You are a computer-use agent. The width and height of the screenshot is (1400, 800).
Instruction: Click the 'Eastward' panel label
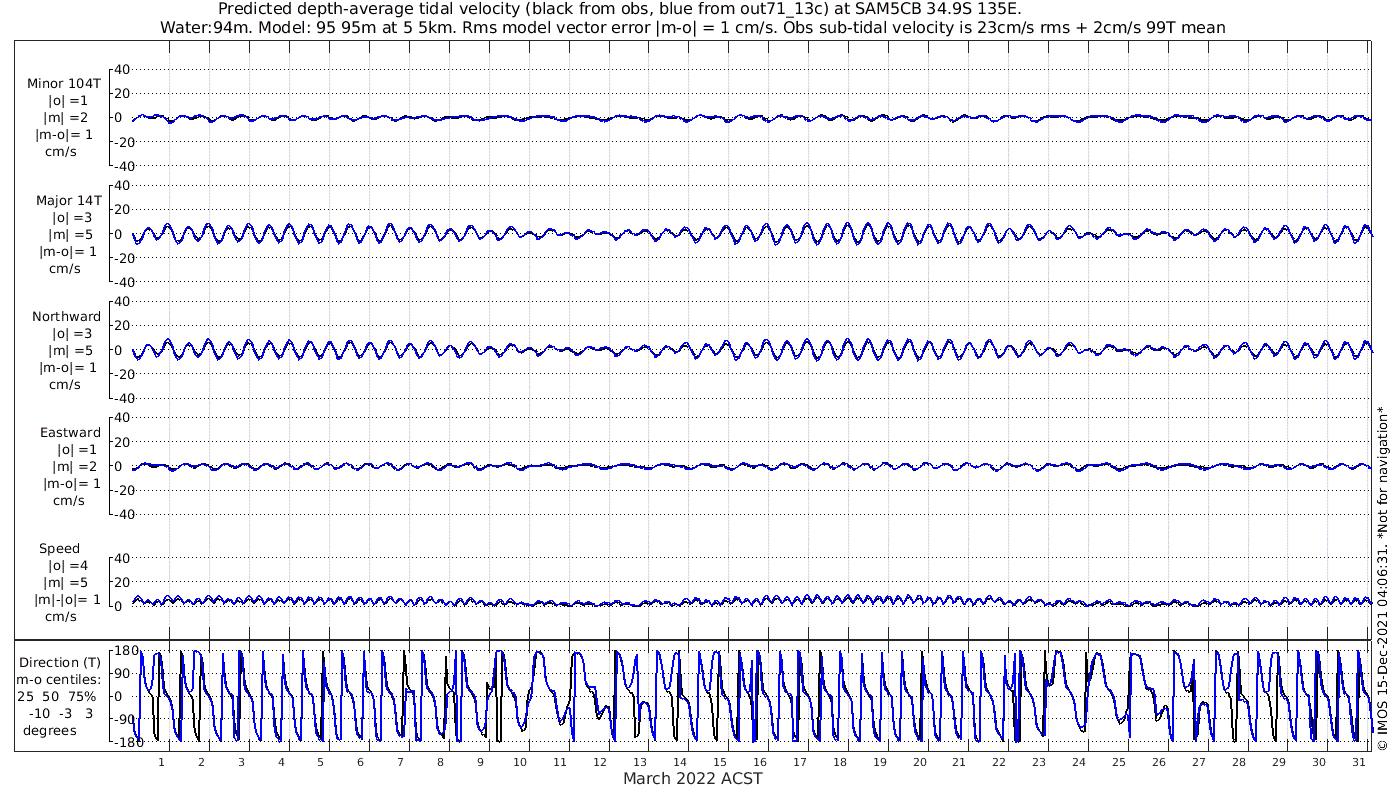[x=71, y=433]
